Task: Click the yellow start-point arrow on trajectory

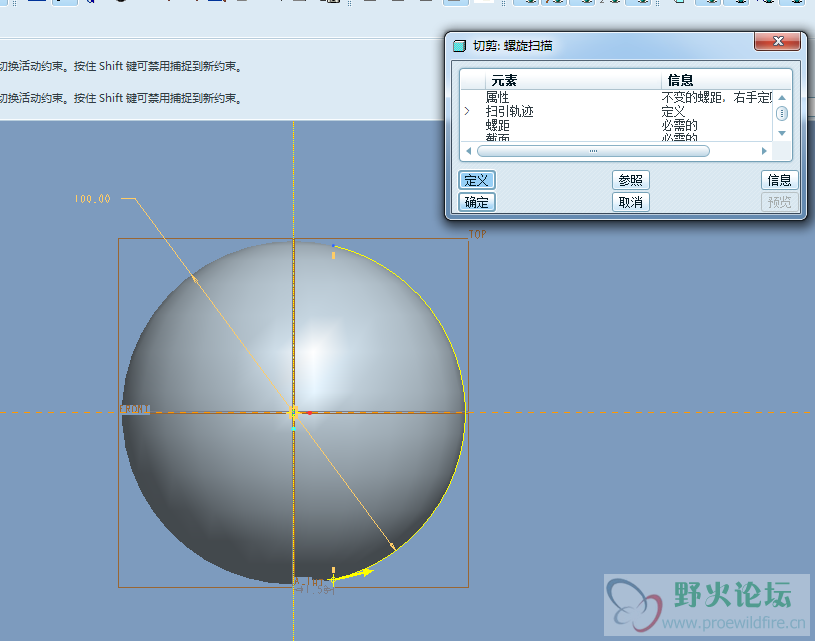Action: click(353, 574)
